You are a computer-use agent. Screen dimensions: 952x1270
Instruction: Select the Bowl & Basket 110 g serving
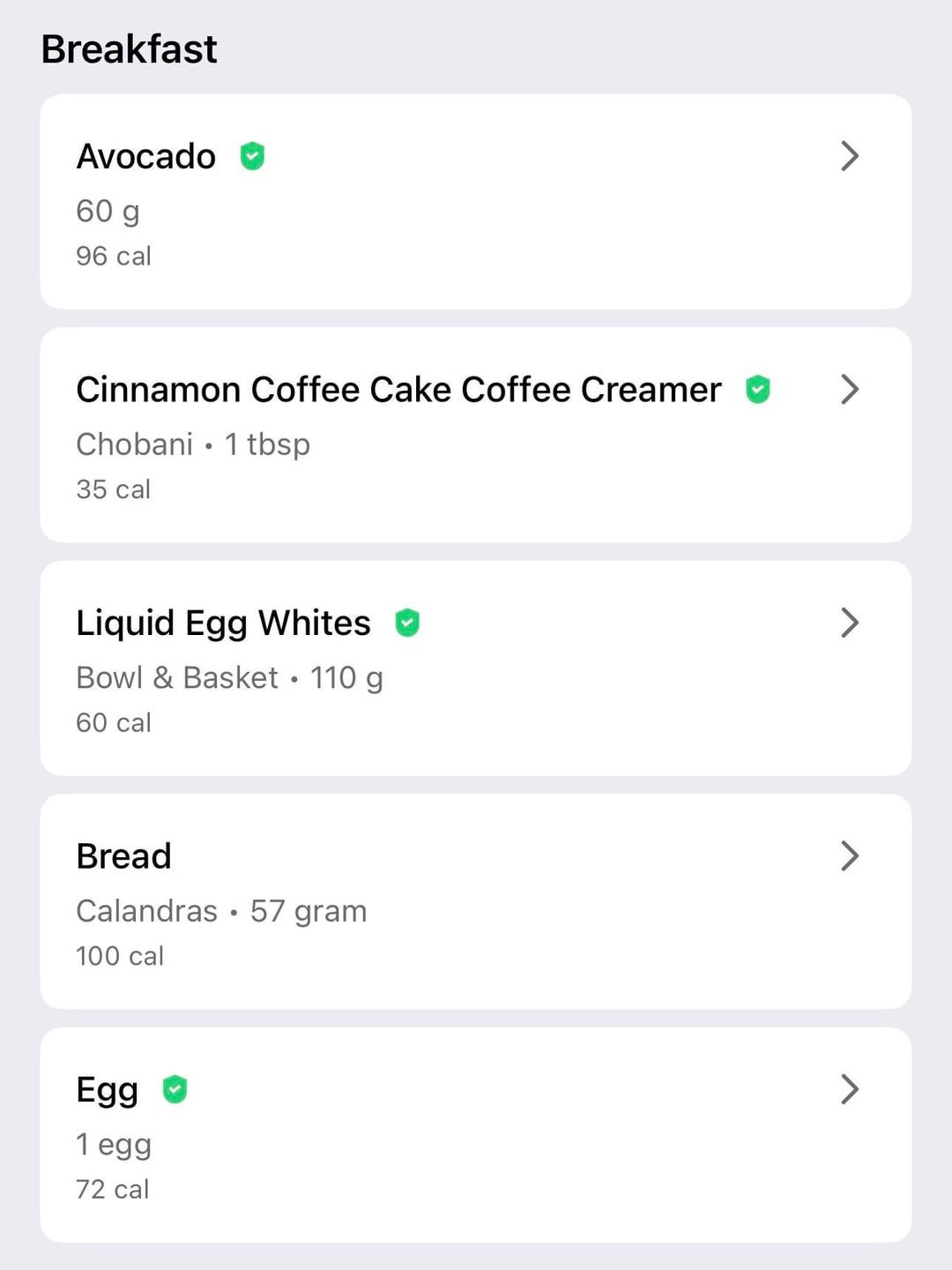[x=229, y=678]
